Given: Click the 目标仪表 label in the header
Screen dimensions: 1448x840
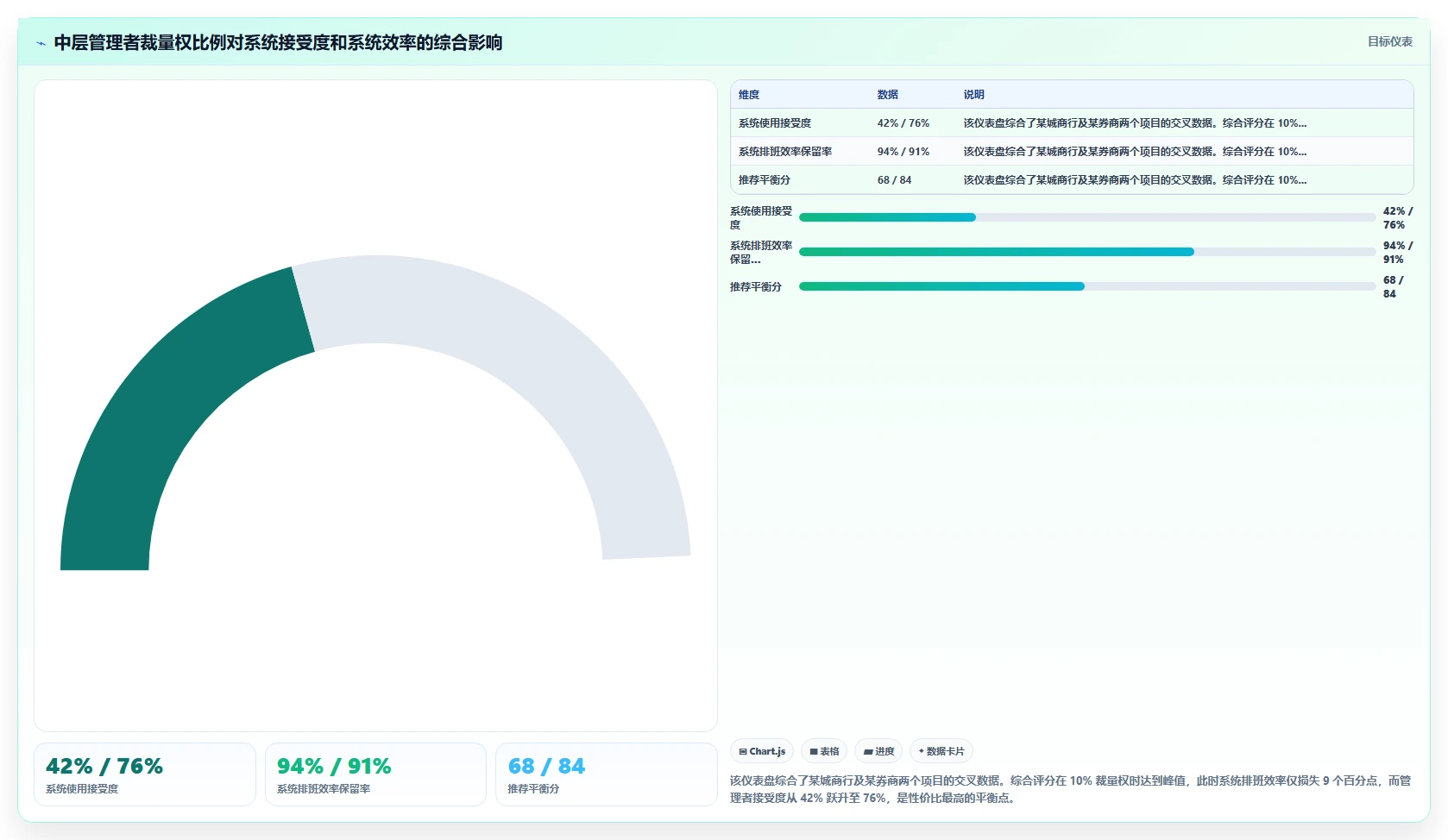Looking at the screenshot, I should click(x=1389, y=41).
